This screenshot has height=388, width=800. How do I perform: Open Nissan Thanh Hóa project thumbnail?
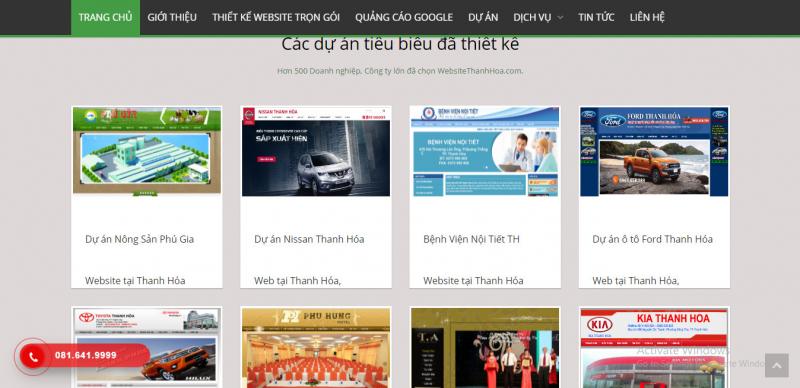(316, 151)
